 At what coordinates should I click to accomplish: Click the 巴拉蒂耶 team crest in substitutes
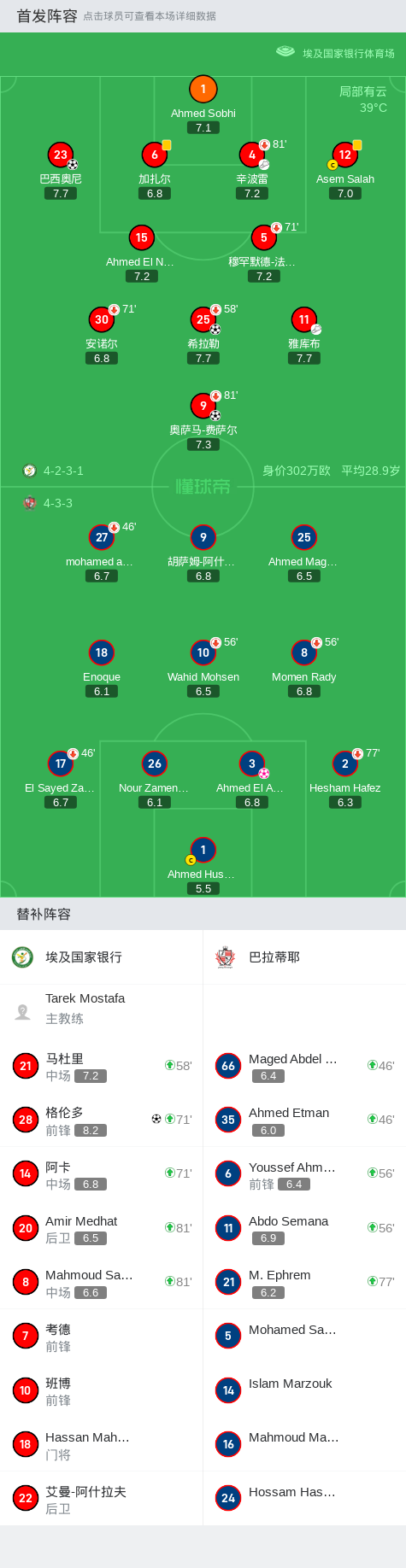(226, 957)
